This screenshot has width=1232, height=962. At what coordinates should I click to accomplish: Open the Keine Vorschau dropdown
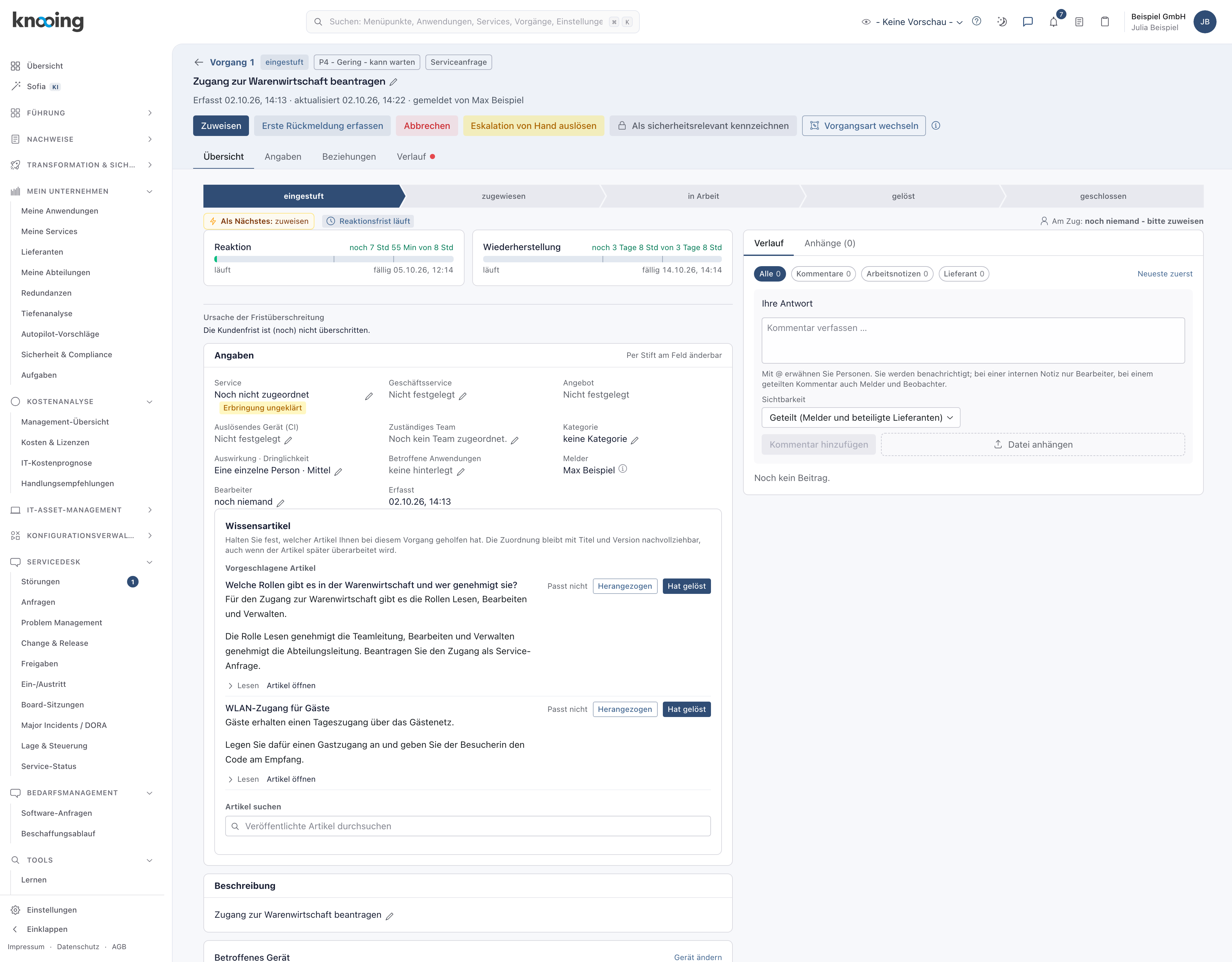[x=912, y=22]
